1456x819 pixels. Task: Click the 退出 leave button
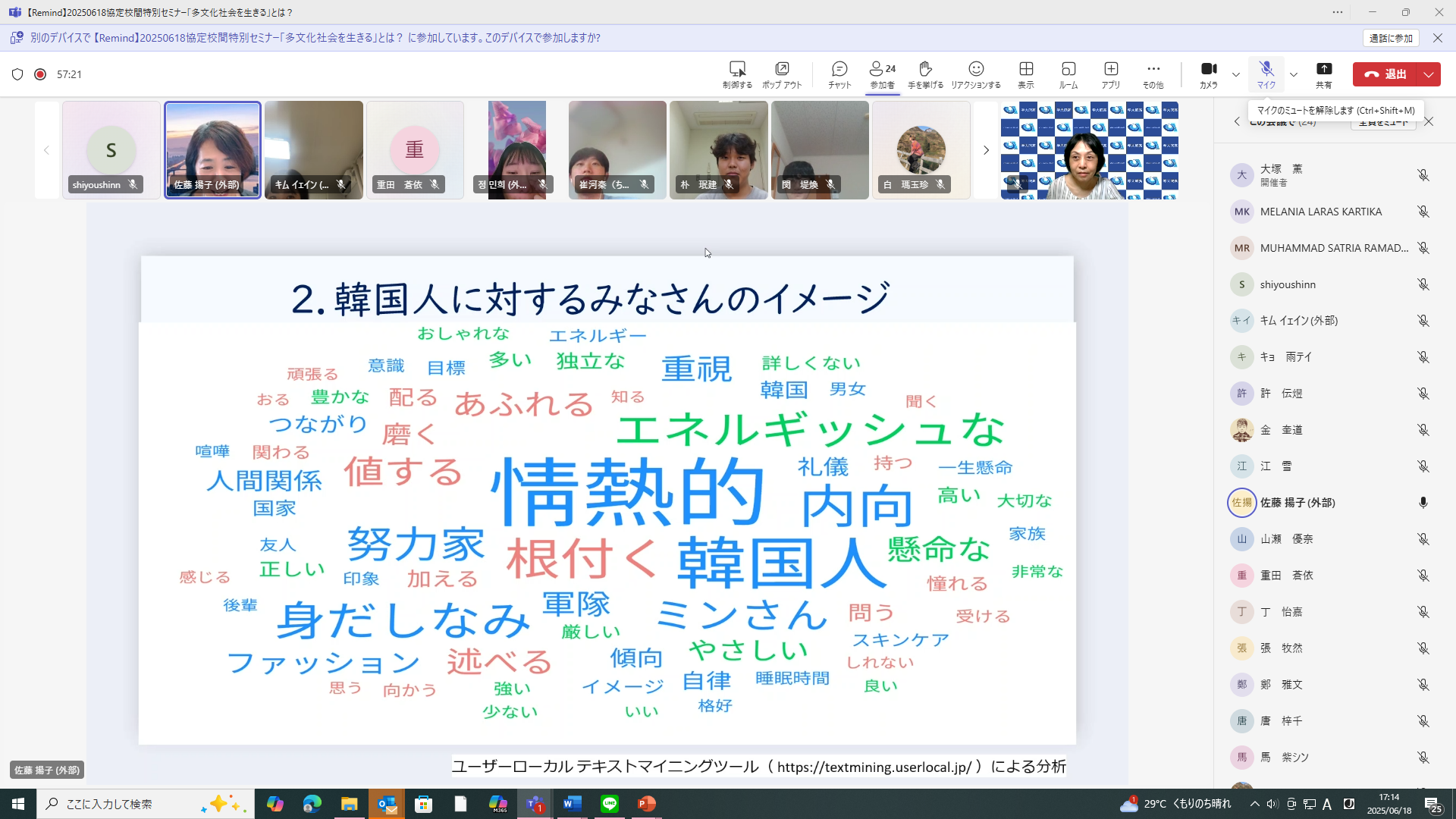coord(1385,74)
